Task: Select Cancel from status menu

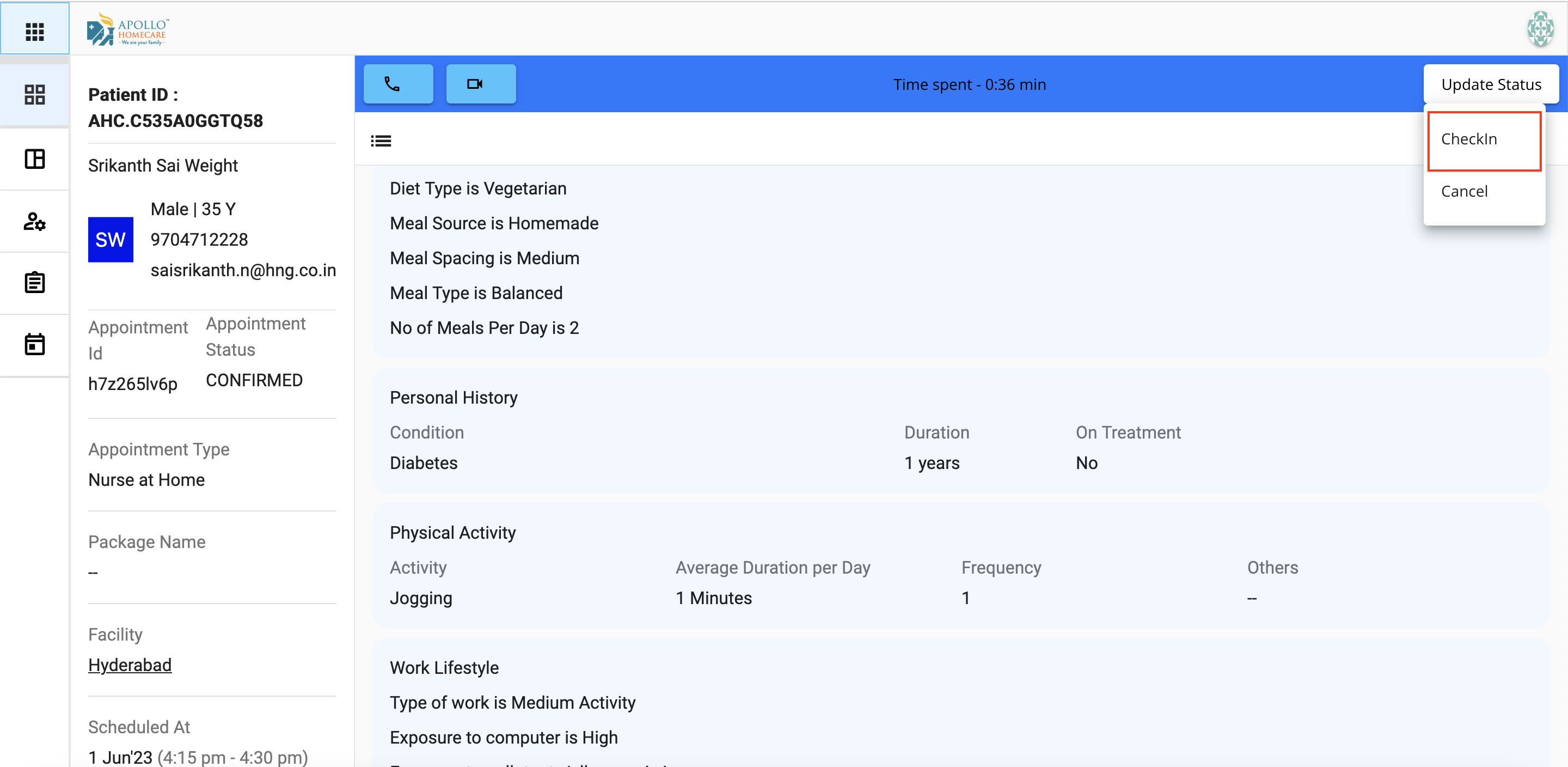Action: (x=1463, y=192)
